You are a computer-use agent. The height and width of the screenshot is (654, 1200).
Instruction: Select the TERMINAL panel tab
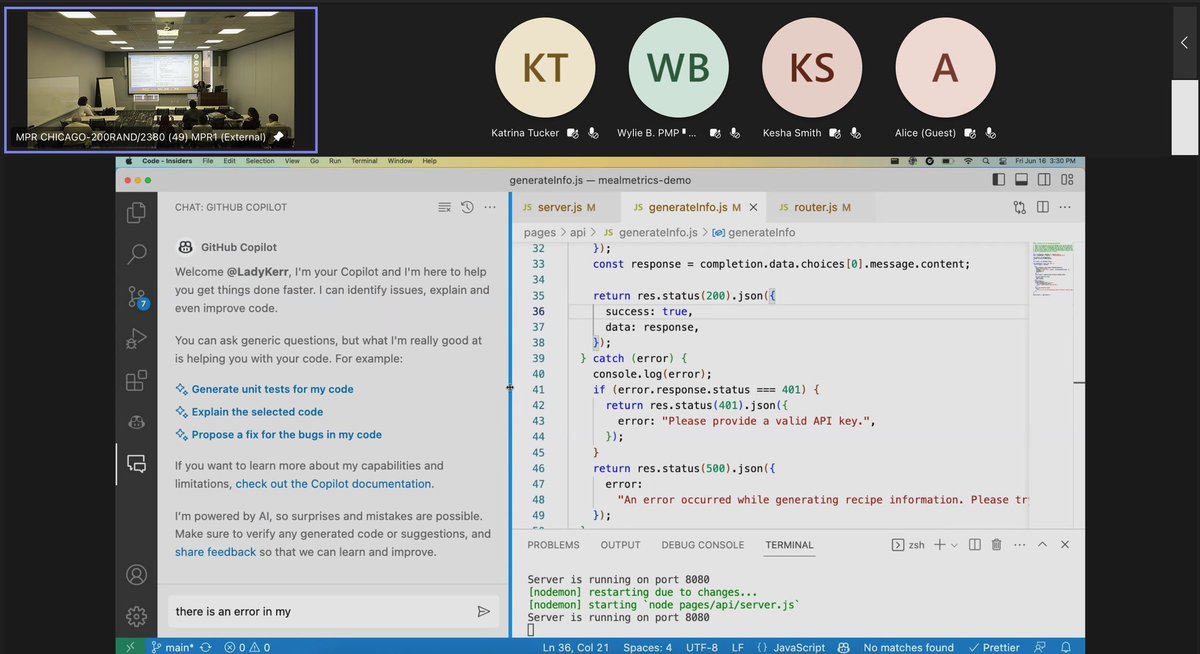[x=789, y=545]
